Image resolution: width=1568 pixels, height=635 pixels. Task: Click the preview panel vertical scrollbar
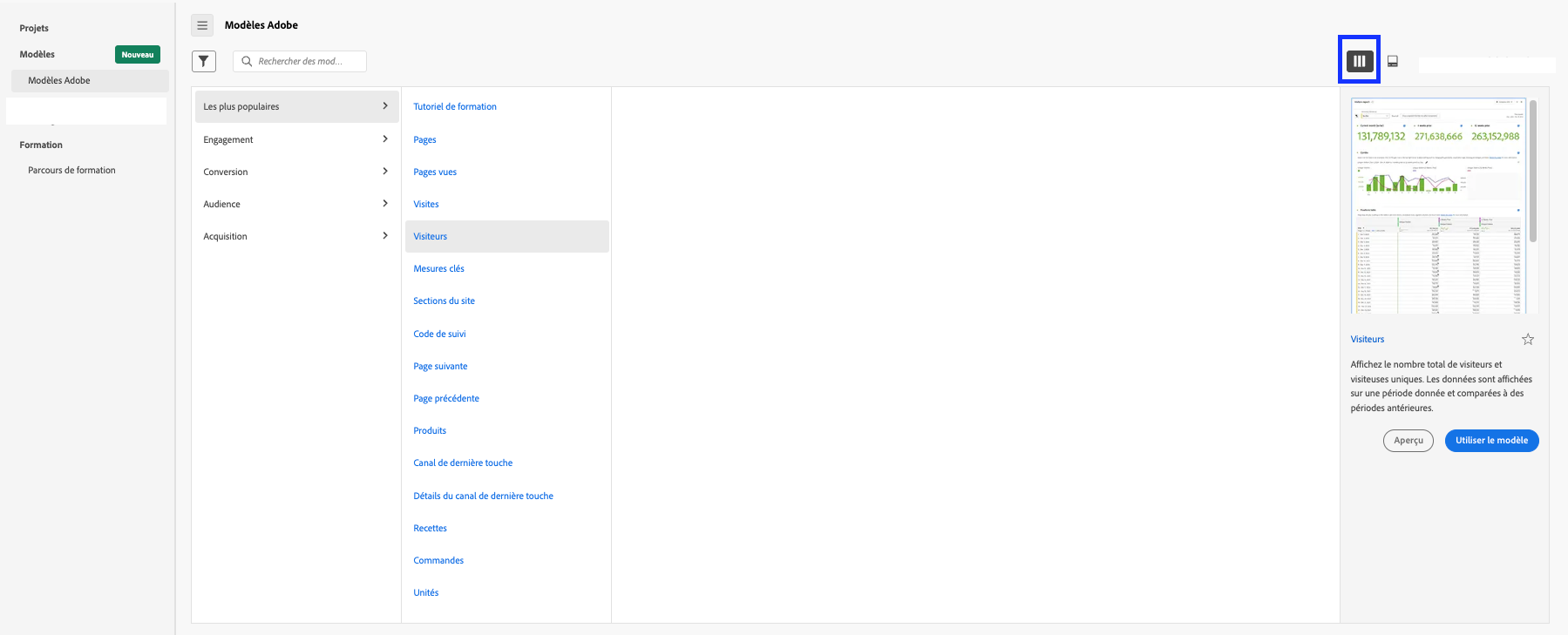(x=1533, y=170)
